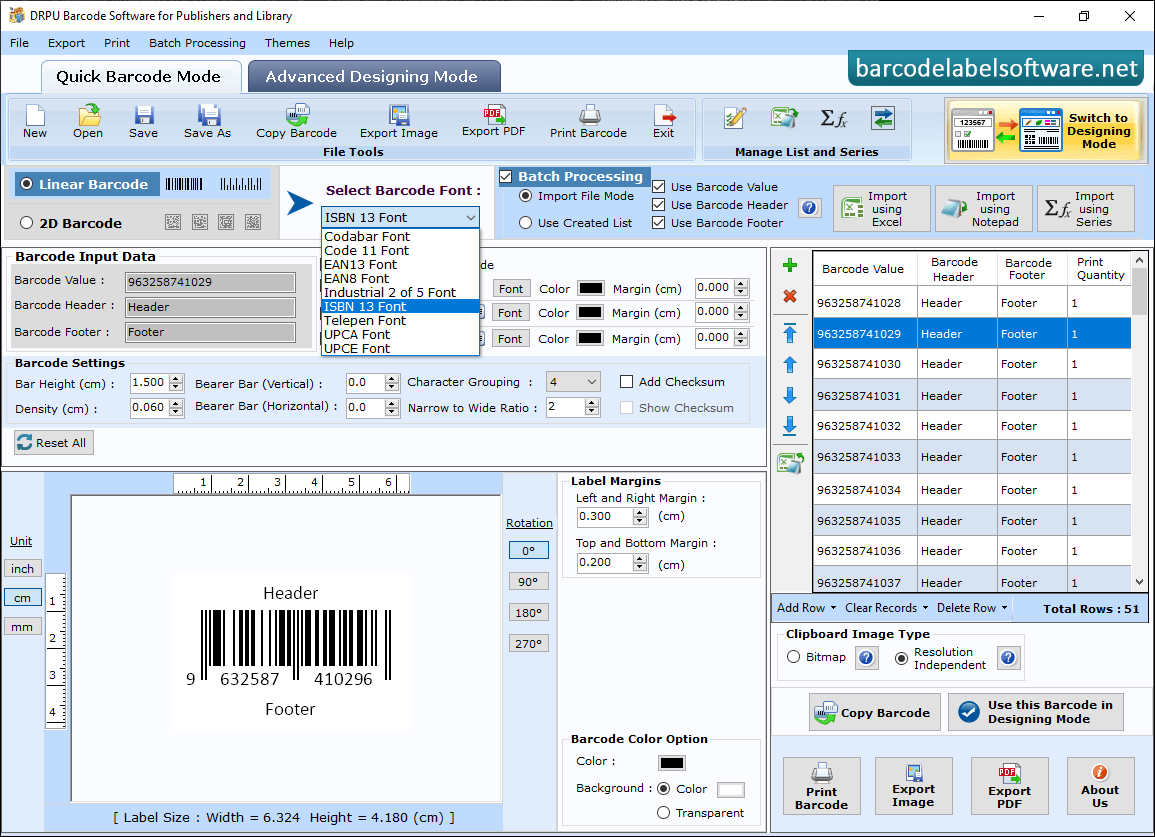Click the Switch to Designing Mode button
1155x837 pixels.
tap(1045, 130)
